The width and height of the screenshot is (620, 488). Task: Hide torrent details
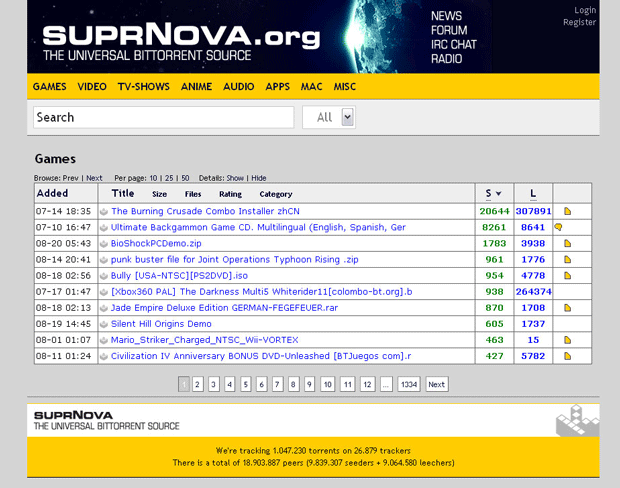[x=259, y=178]
